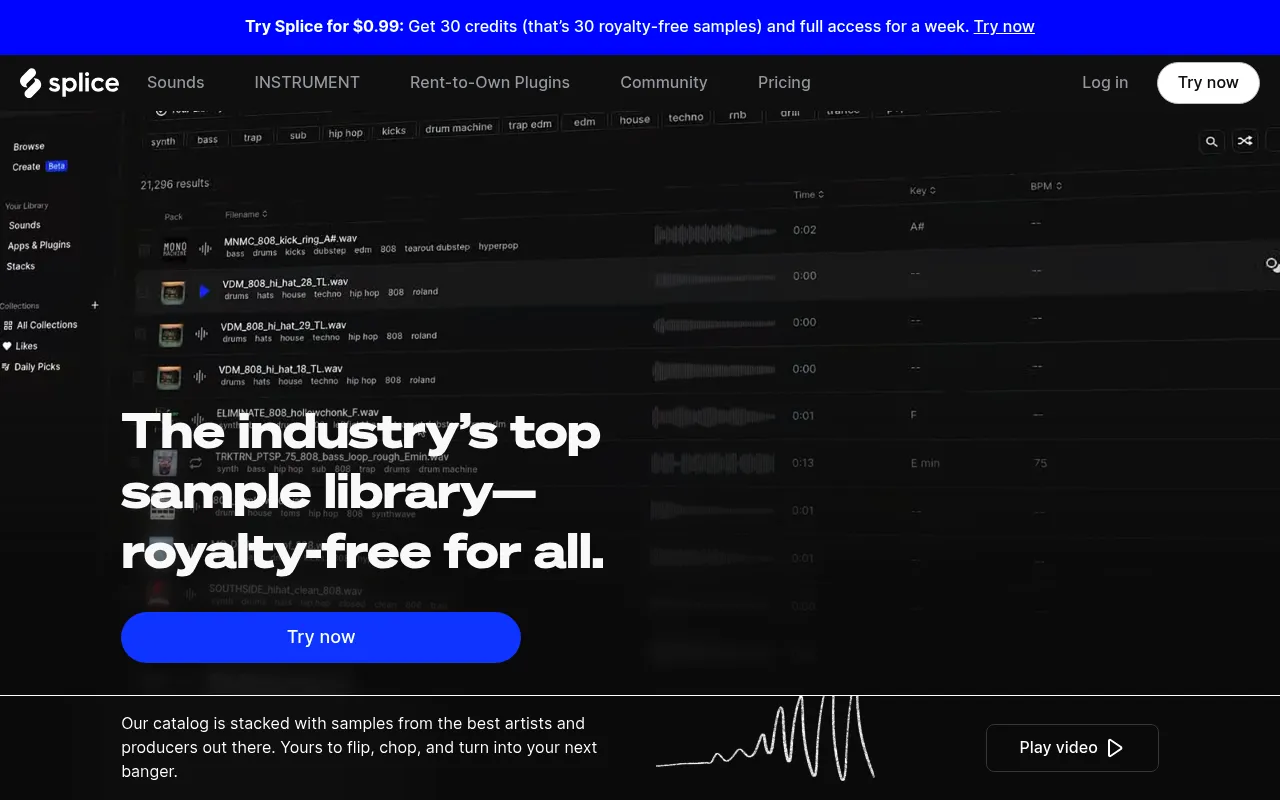This screenshot has width=1280, height=800.
Task: Click the blue Try now hero button
Action: 321,637
